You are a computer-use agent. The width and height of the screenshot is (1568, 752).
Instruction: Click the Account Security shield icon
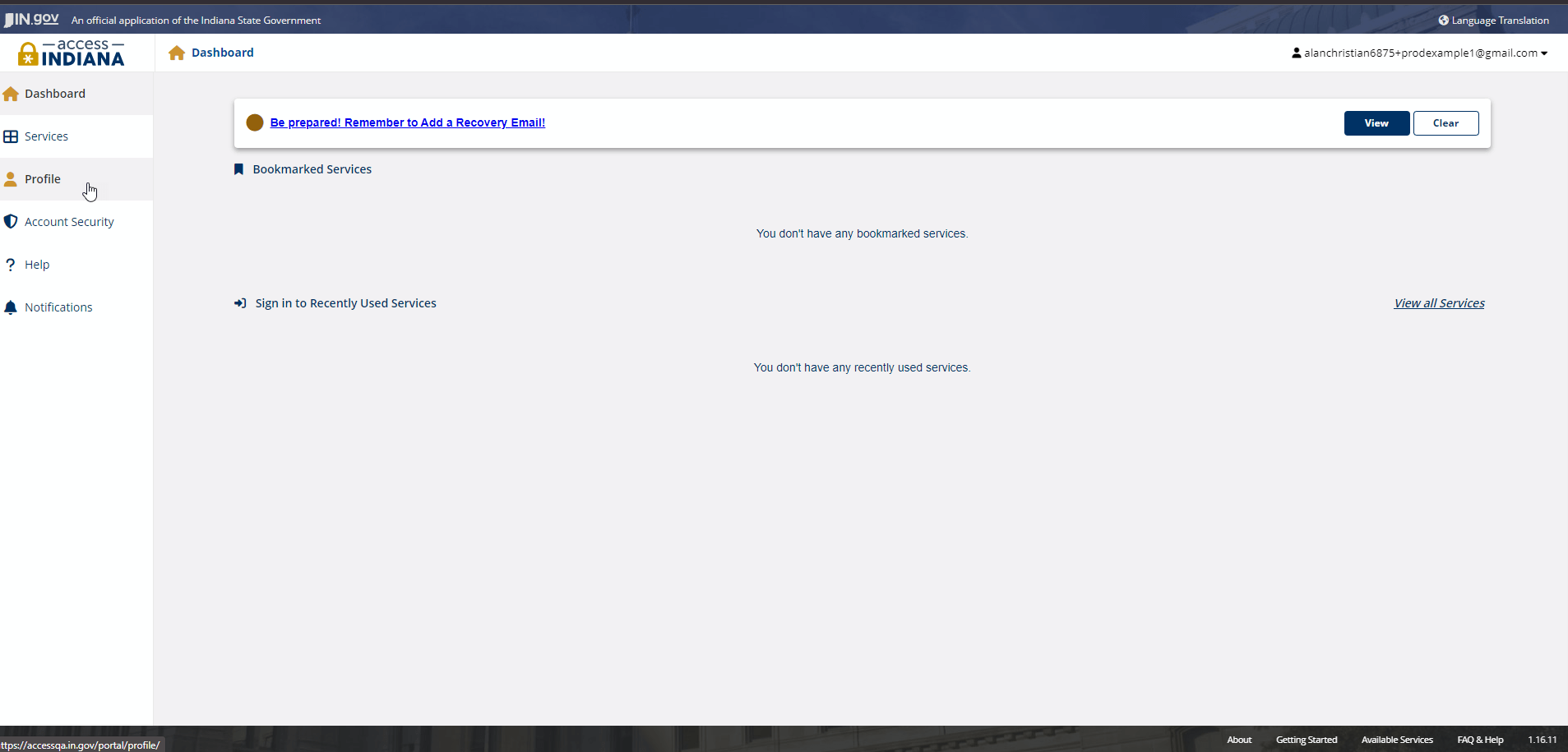coord(11,222)
